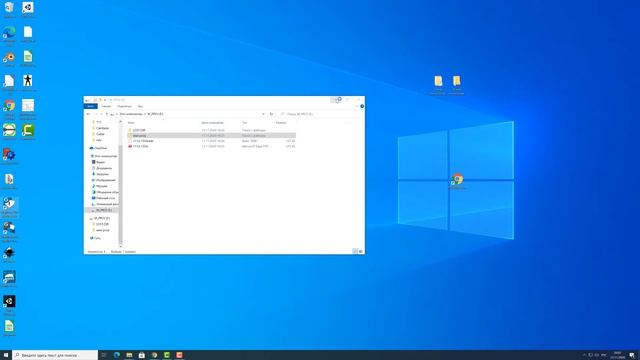Select the green Camtasia desktop shortcut

(28, 132)
